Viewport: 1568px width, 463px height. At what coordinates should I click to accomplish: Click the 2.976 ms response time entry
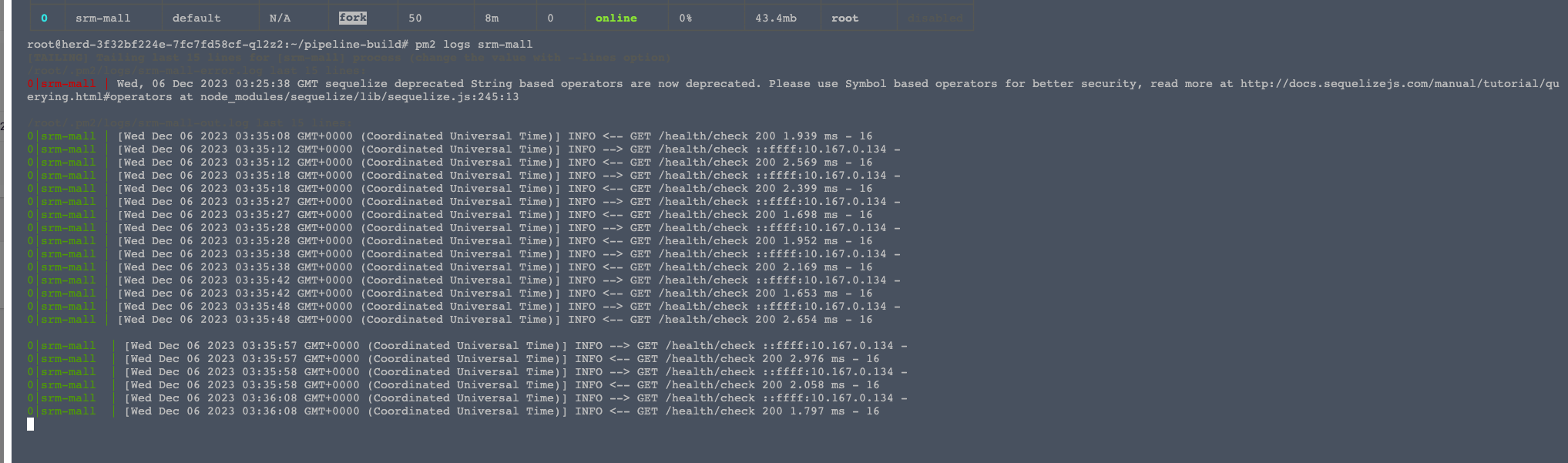[x=817, y=359]
